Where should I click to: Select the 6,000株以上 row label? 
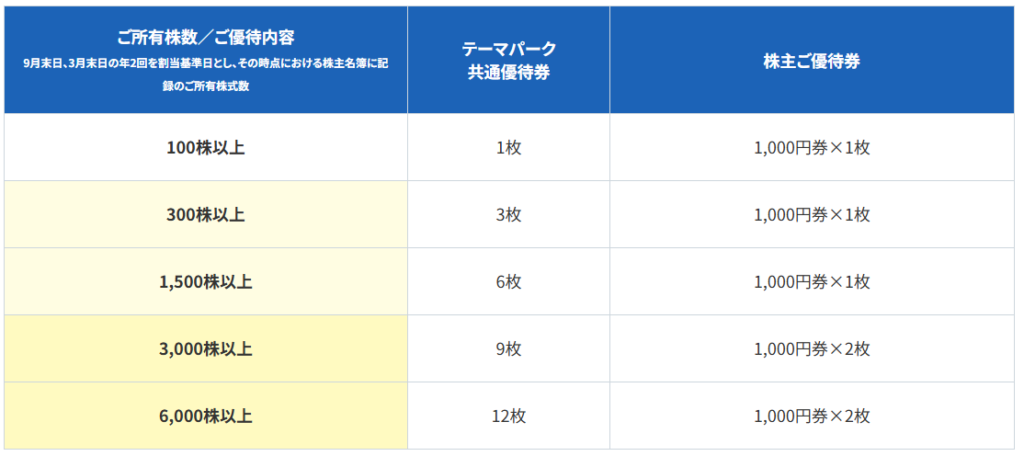point(205,416)
